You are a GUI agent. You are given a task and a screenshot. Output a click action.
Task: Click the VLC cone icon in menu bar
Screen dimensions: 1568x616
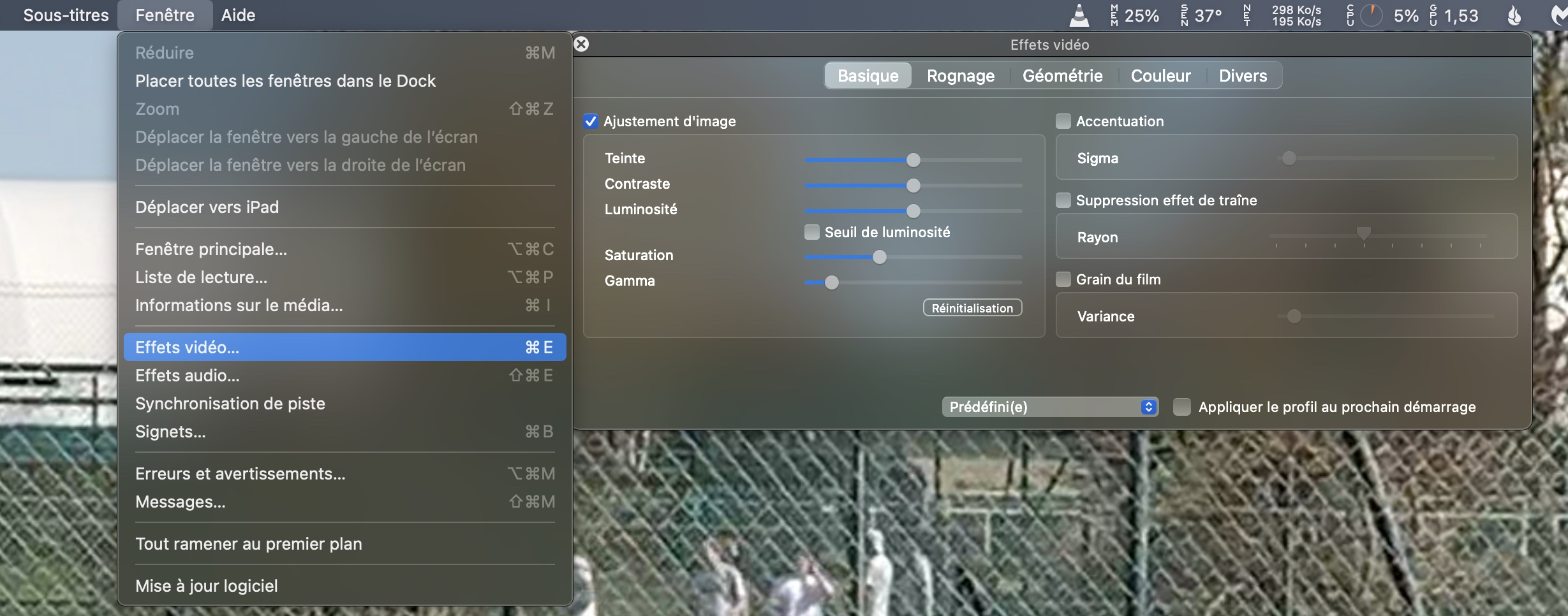click(1079, 15)
